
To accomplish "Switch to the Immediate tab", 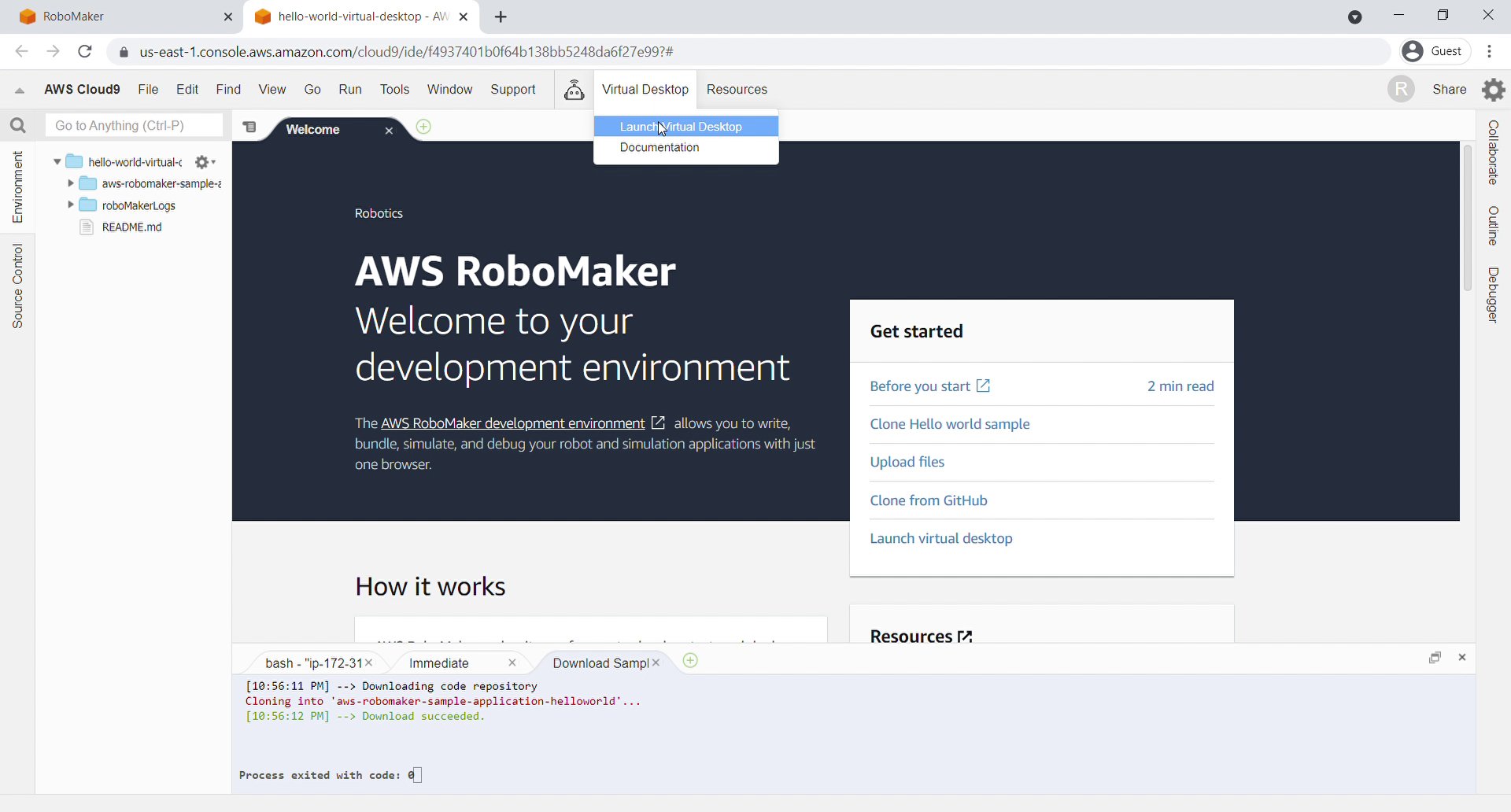I will [439, 663].
